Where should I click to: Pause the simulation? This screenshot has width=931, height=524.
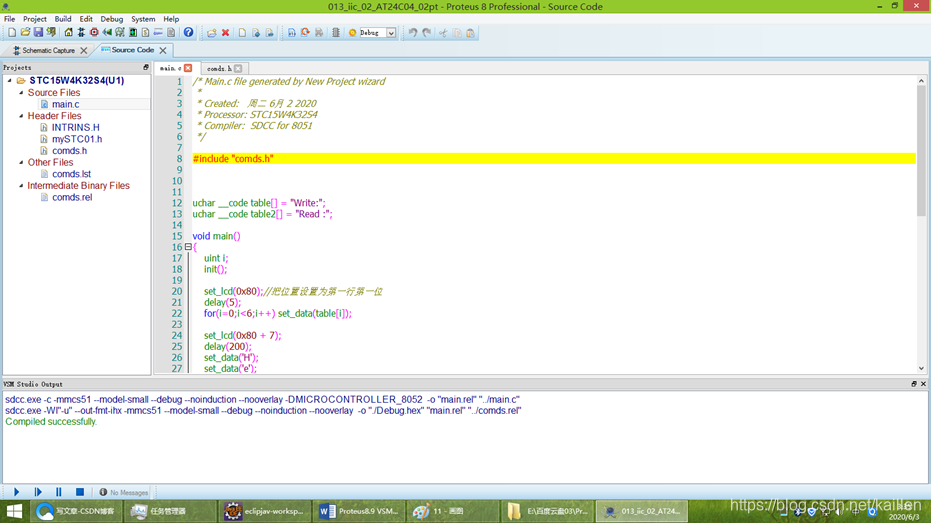point(58,492)
